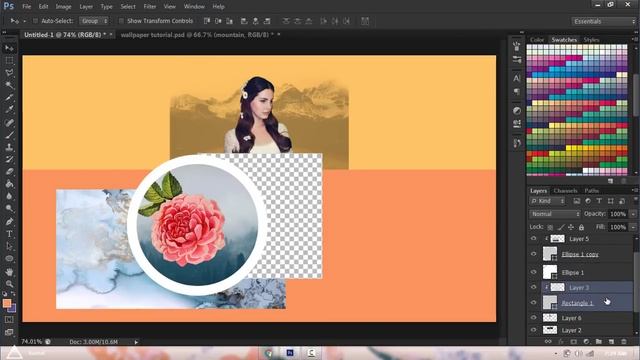Hide Layer 5 visibility eye
This screenshot has height=360, width=640.
[x=533, y=238]
